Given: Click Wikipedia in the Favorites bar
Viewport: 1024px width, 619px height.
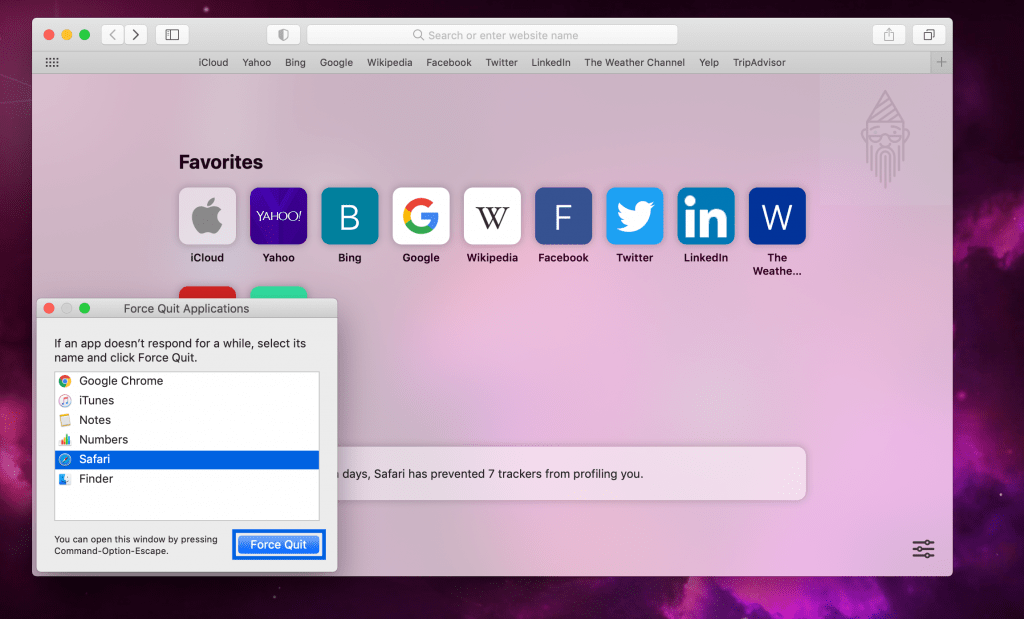Looking at the screenshot, I should (390, 63).
